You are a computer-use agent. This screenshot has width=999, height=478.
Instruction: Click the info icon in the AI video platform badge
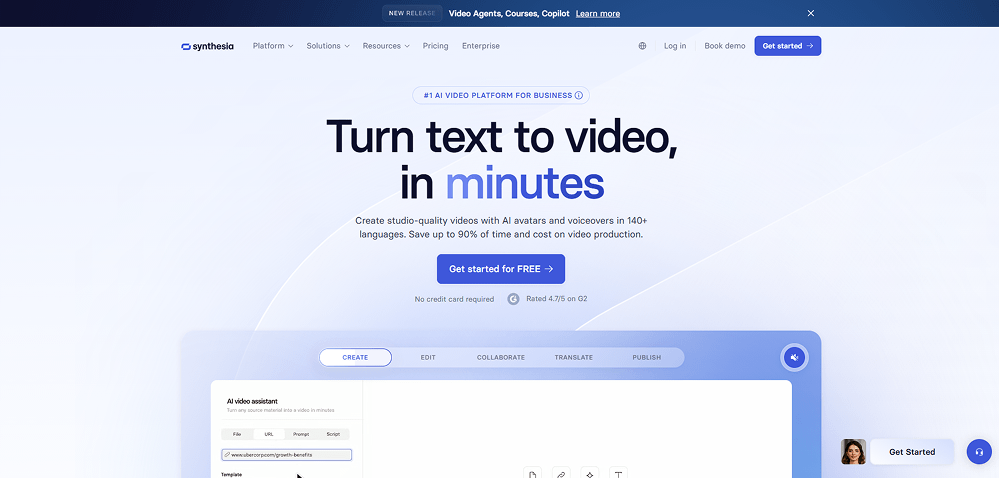tap(579, 96)
